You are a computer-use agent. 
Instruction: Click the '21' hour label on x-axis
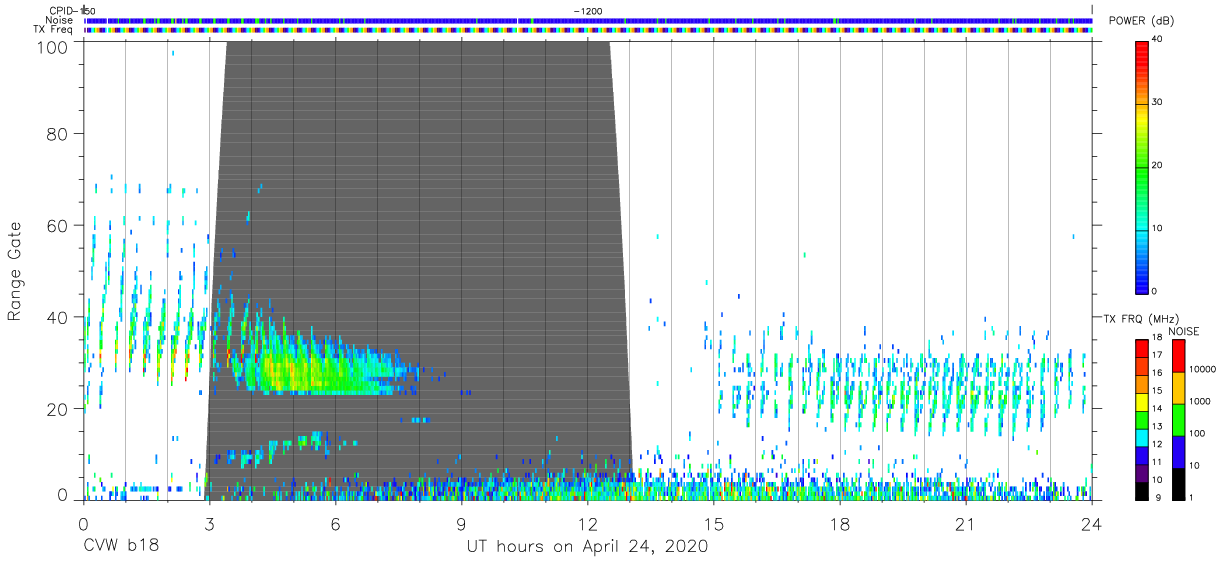pos(966,524)
